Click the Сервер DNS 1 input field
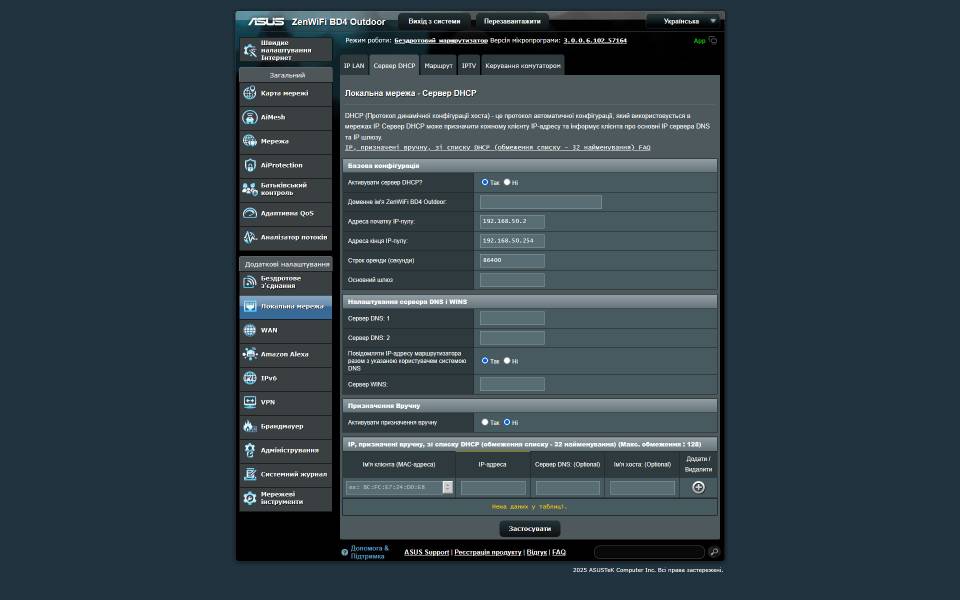 tap(512, 318)
